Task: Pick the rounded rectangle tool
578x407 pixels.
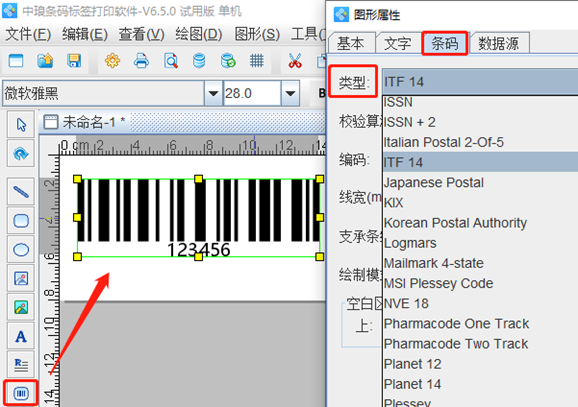Action: 21,221
